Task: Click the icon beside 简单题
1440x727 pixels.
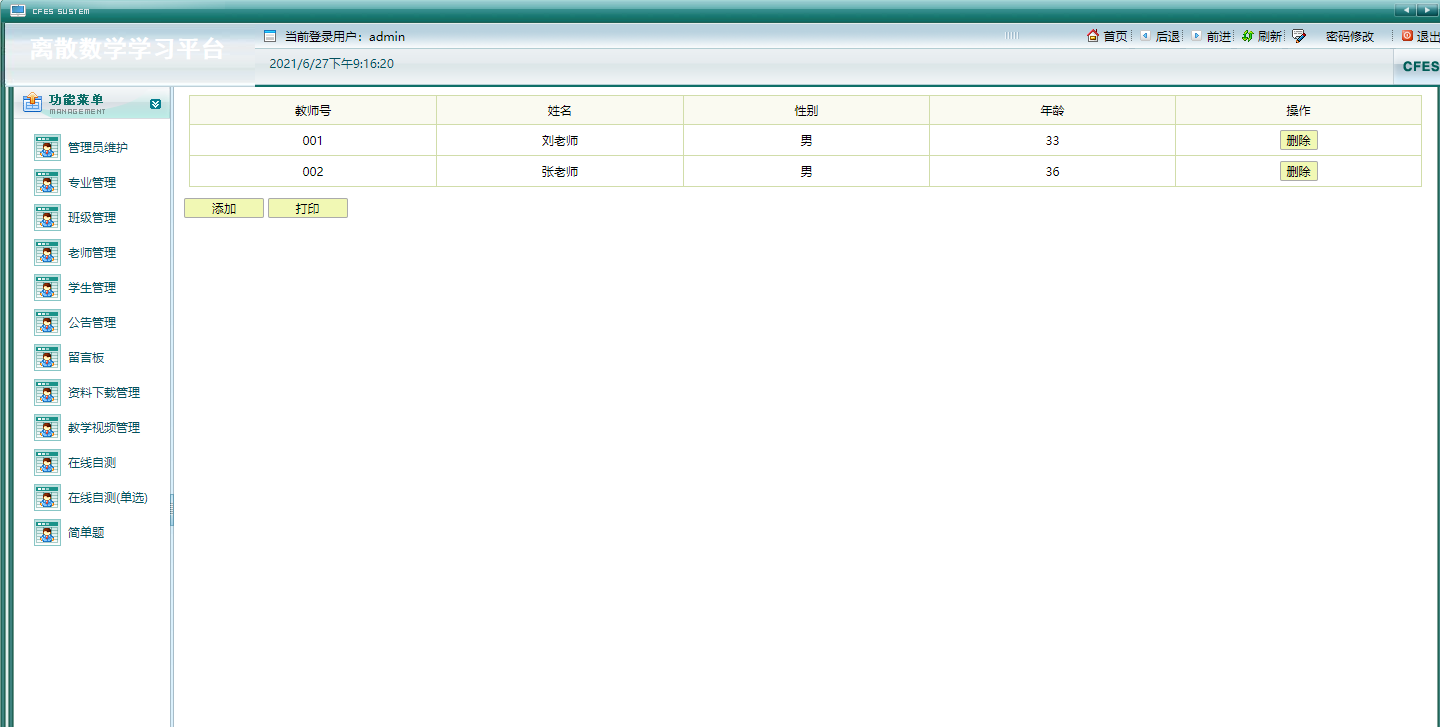Action: tap(47, 532)
